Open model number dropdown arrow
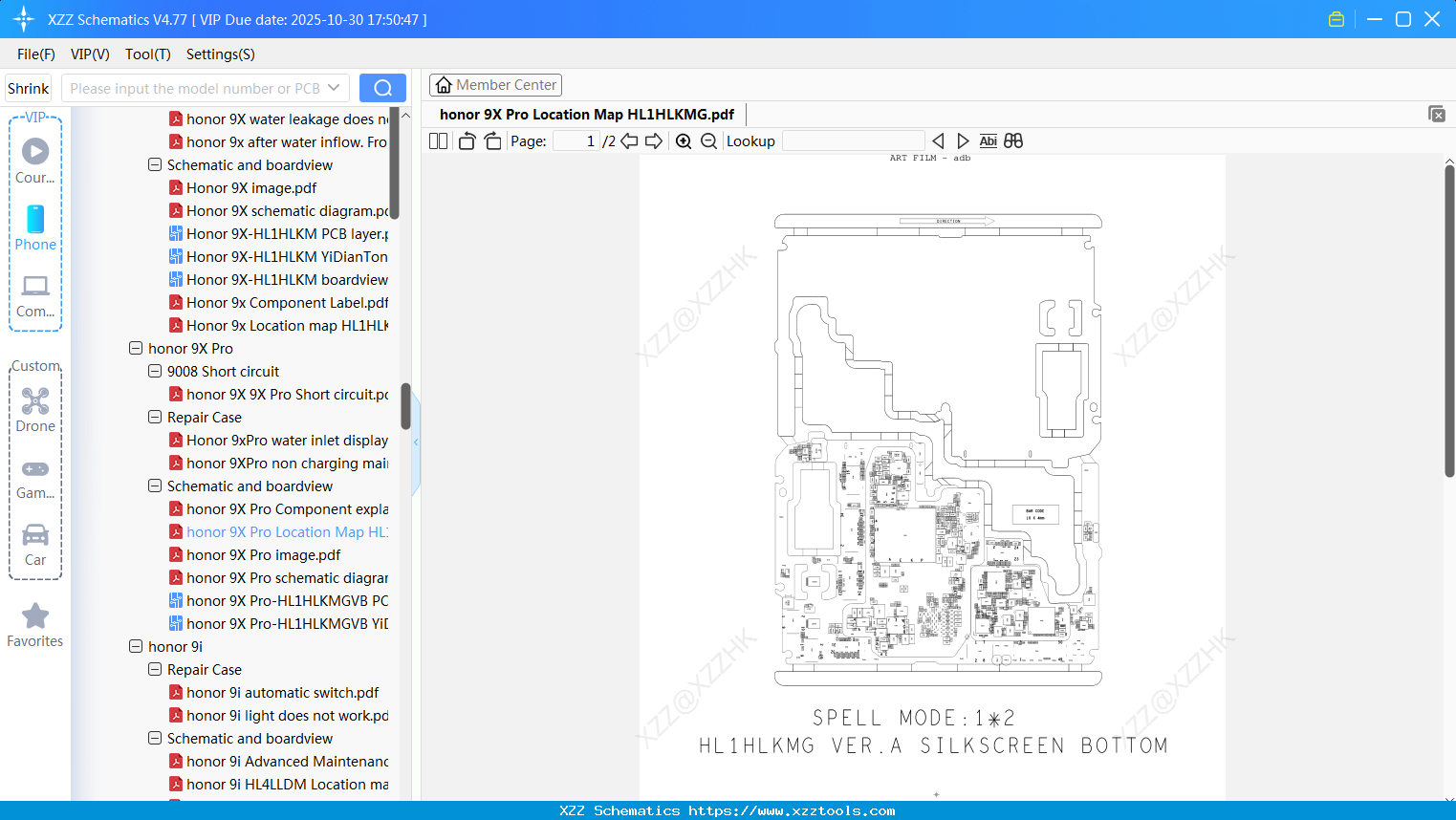1456x820 pixels. click(x=334, y=88)
